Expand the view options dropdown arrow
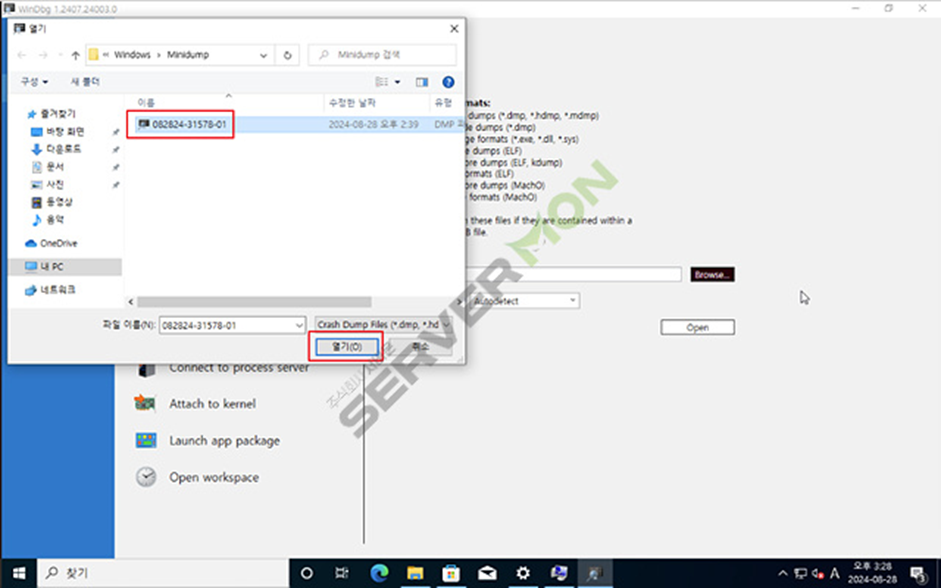The width and height of the screenshot is (941, 588). click(397, 82)
